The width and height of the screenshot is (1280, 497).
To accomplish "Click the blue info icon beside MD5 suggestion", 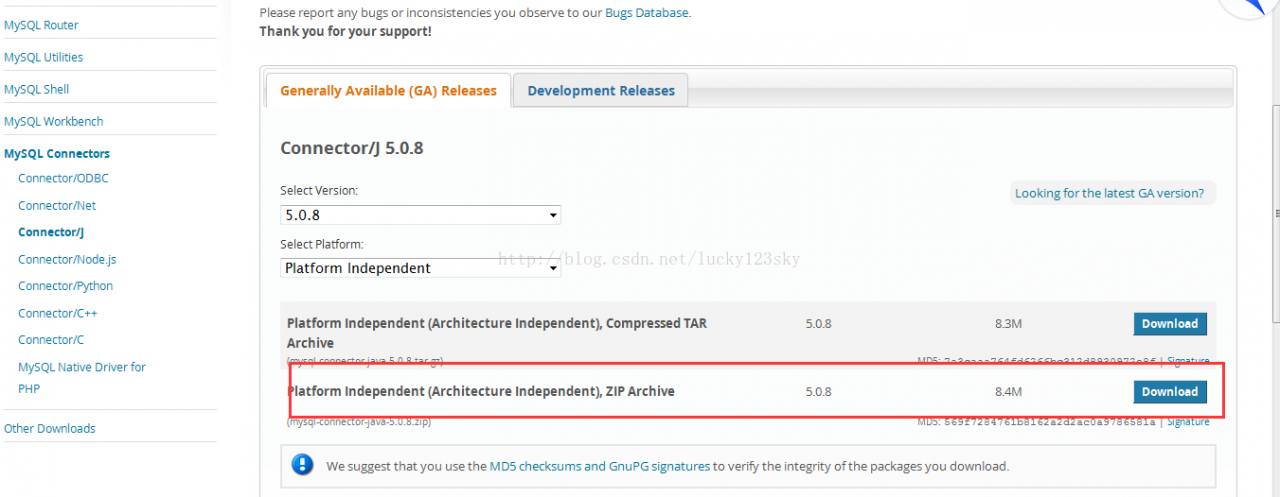I will tap(302, 465).
